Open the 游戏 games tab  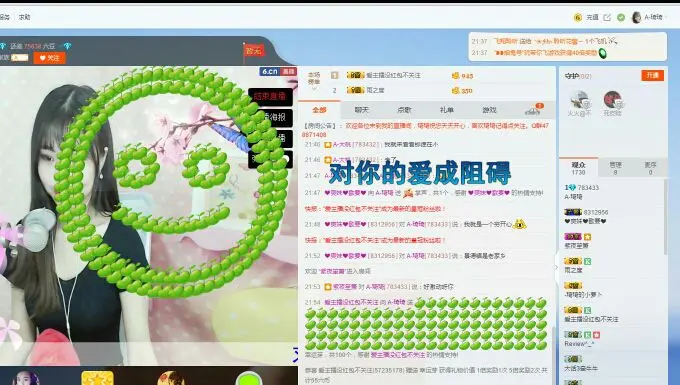pos(489,110)
